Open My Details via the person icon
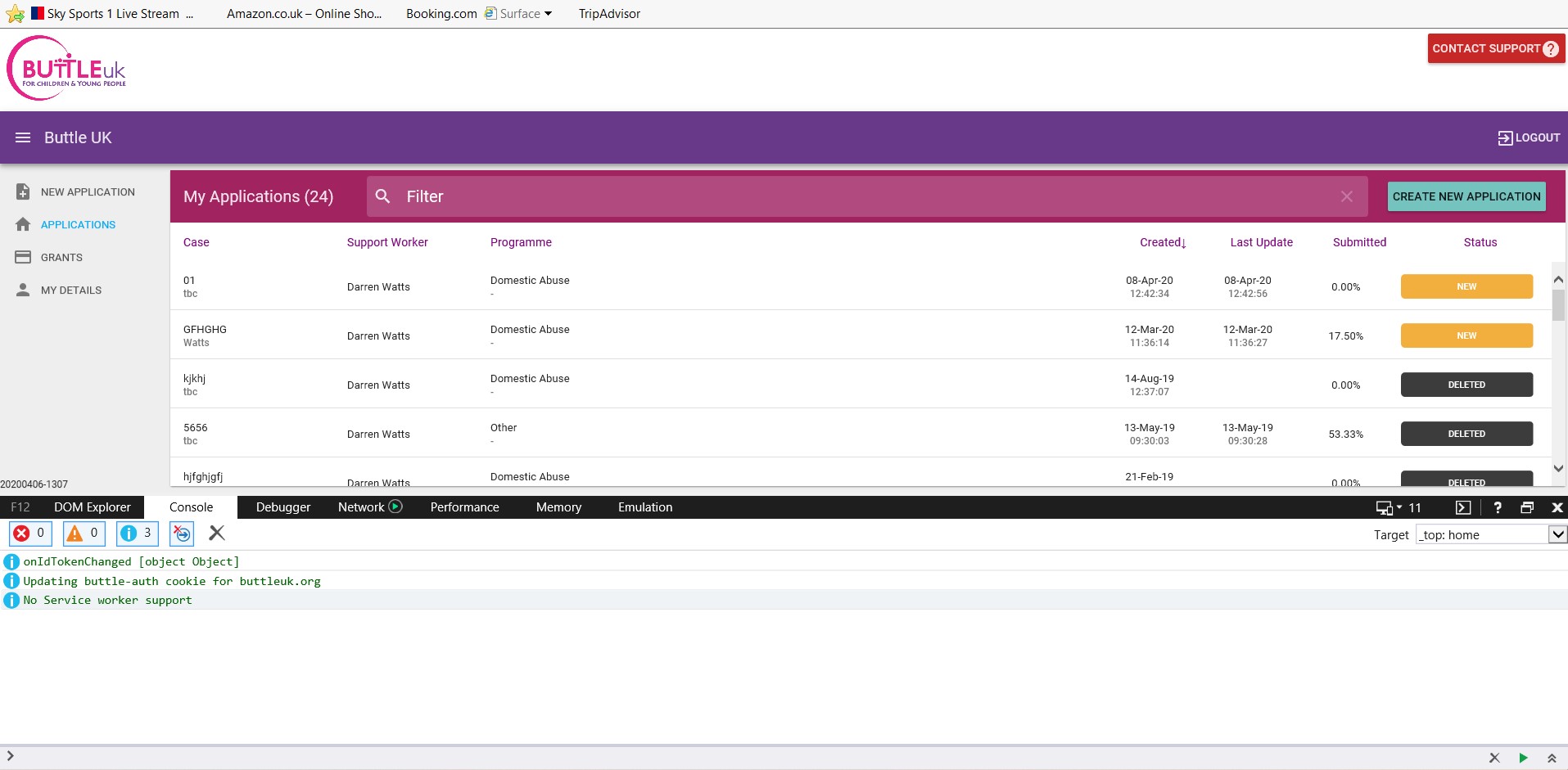This screenshot has width=1568, height=770. [x=23, y=290]
